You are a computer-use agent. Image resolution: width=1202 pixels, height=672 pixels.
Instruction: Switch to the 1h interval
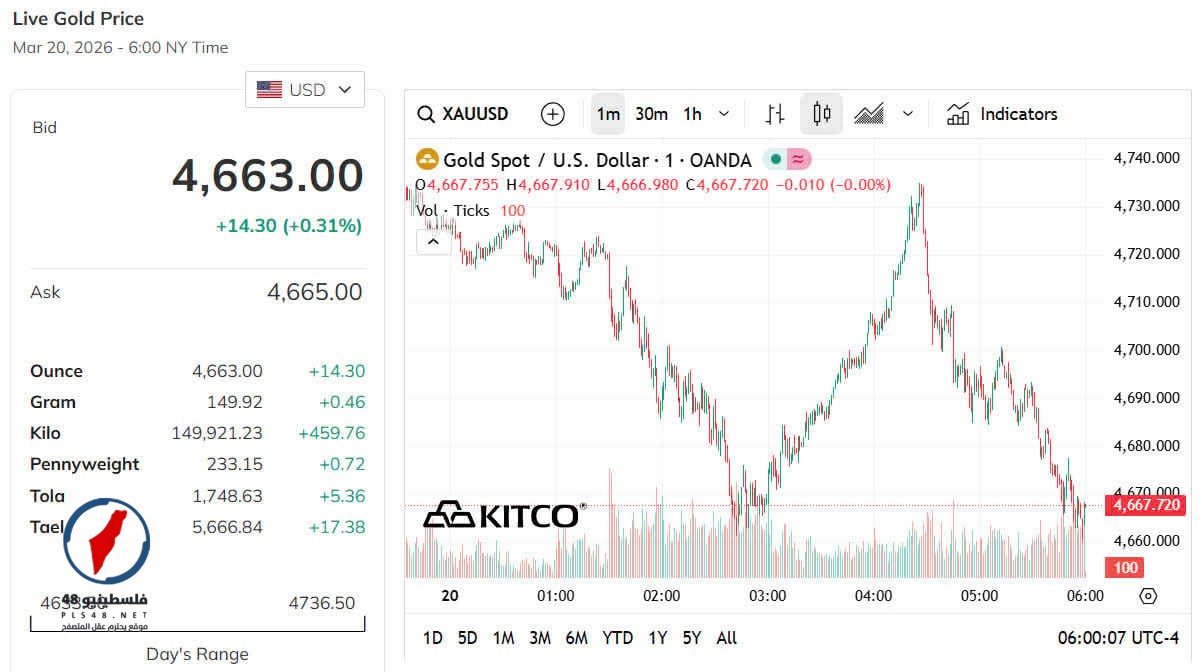(692, 114)
